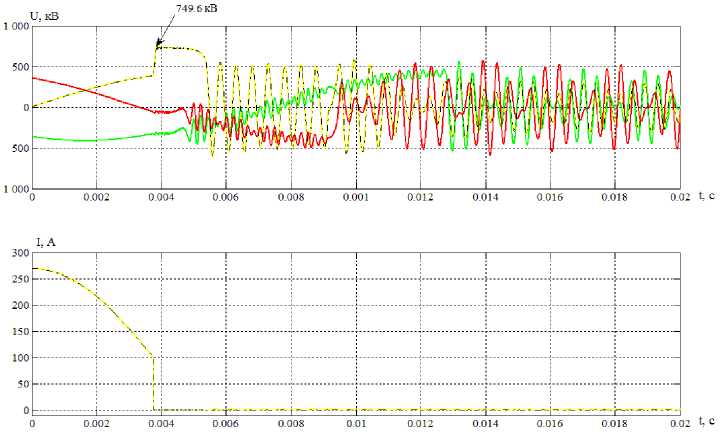This screenshot has height=433, width=721.
Task: Click the U, кВ axis title
Action: pos(44,17)
